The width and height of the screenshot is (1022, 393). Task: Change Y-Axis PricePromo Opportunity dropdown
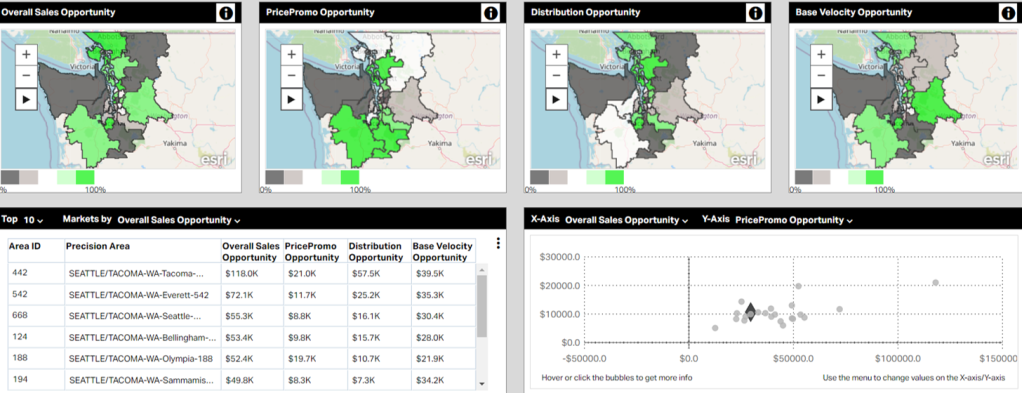[x=793, y=220]
